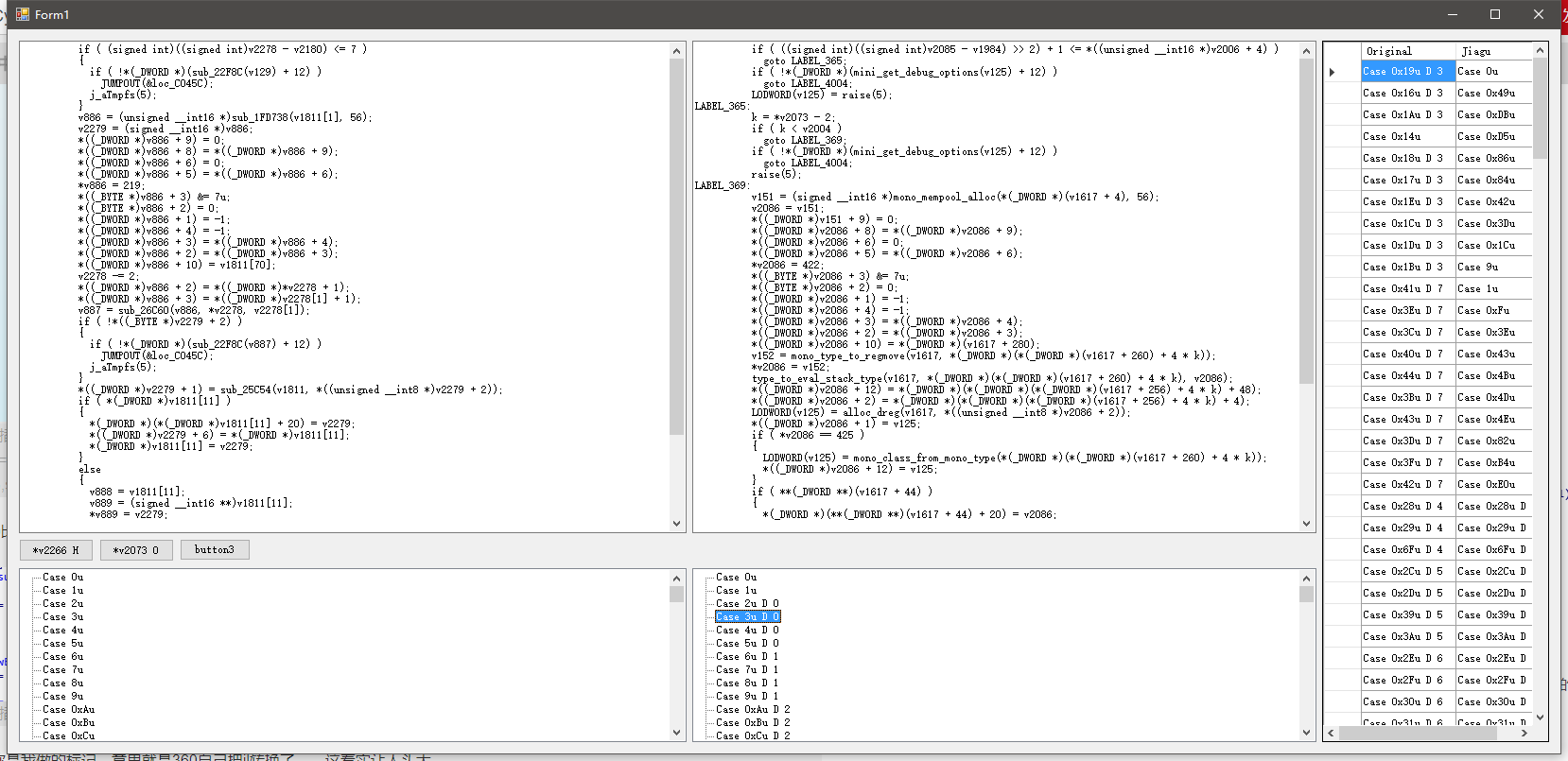Select the 'Case 0x30u D 6' Original cell
Viewport: 1568px width, 761px height.
1407,702
